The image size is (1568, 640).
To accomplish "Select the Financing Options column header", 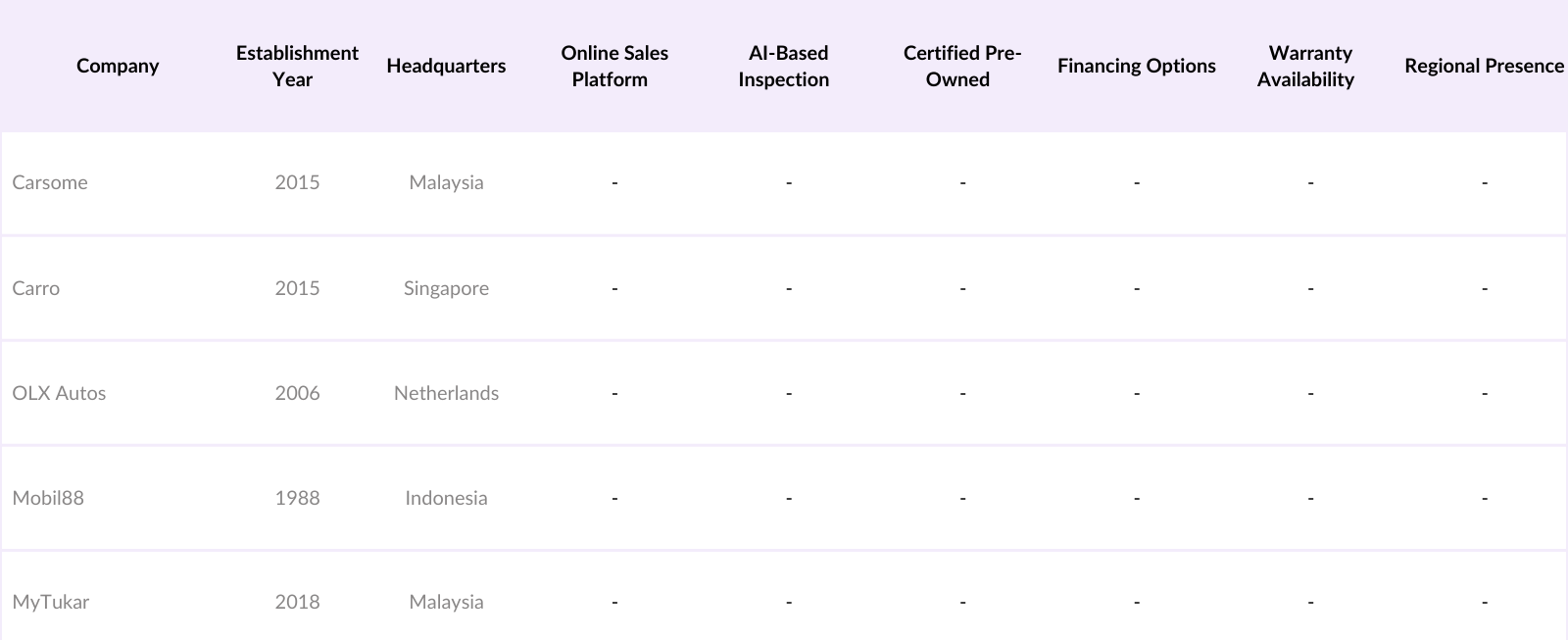I will 1136,66.
